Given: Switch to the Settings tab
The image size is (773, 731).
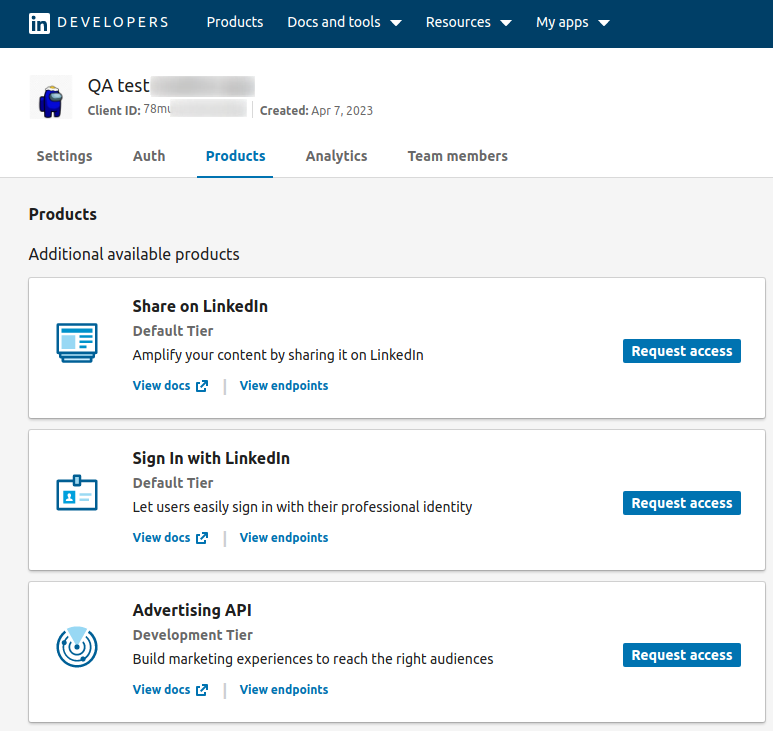Looking at the screenshot, I should tap(65, 156).
